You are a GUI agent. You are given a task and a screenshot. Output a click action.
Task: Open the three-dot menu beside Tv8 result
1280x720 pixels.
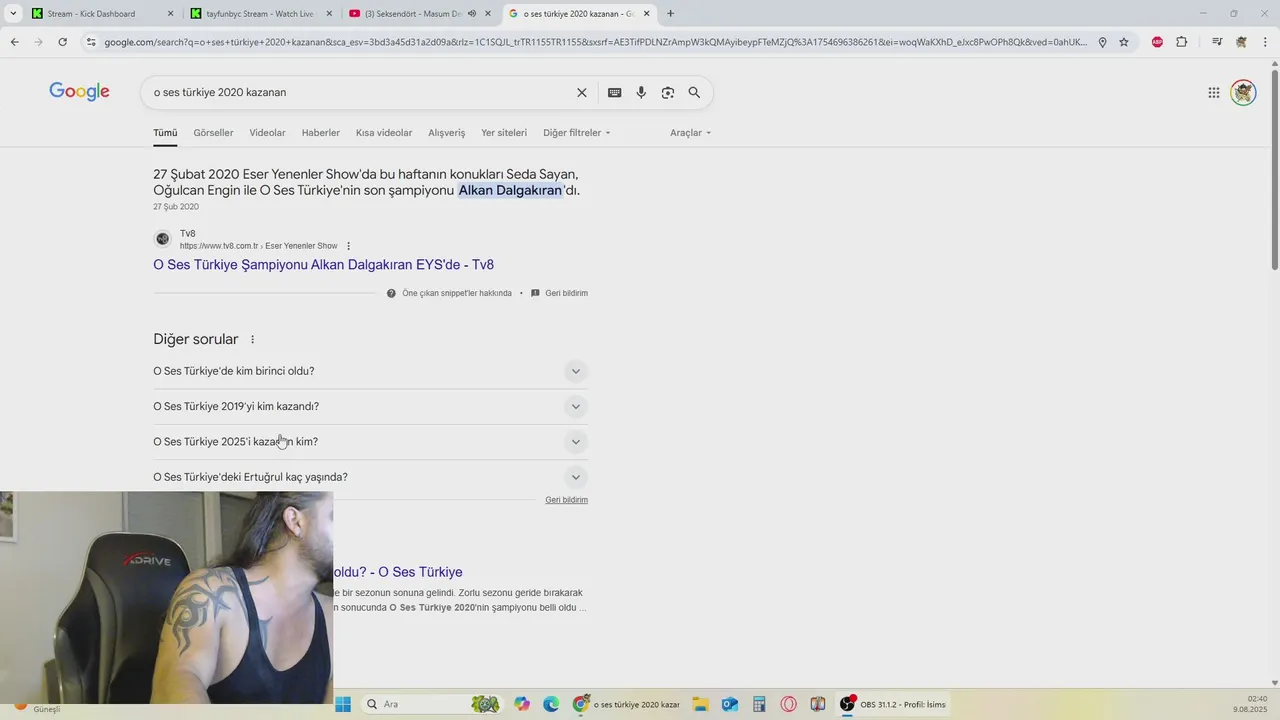point(348,246)
